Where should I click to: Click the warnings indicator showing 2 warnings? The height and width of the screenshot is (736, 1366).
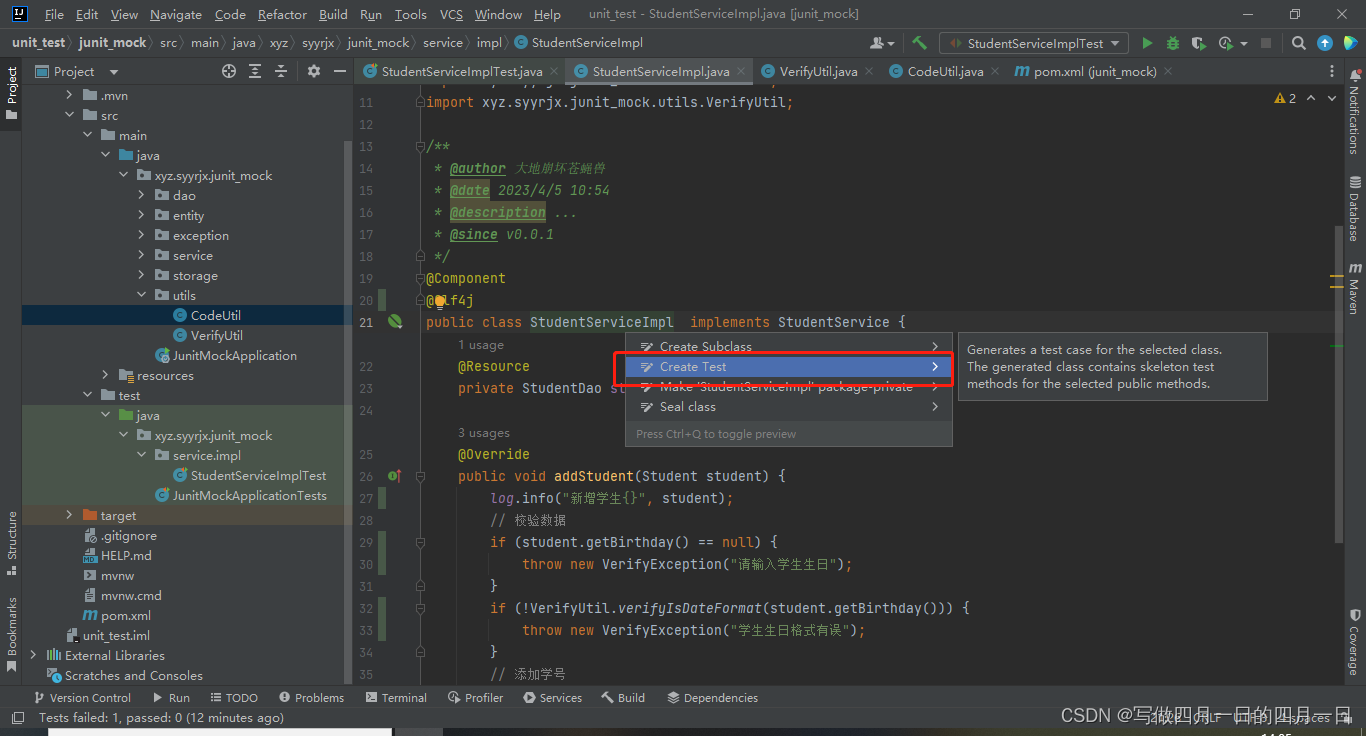[x=1285, y=97]
